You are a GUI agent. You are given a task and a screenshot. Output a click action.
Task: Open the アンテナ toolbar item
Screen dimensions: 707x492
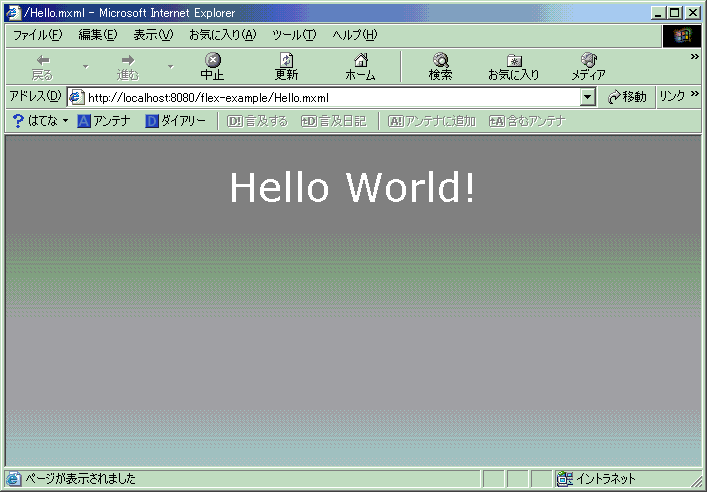pyautogui.click(x=104, y=121)
